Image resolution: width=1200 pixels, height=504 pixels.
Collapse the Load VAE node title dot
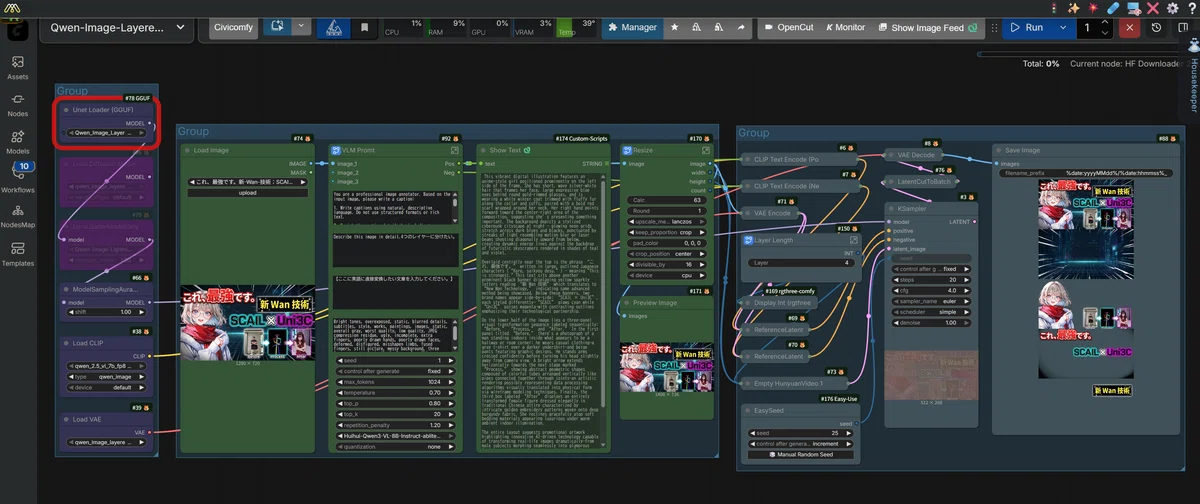(x=67, y=419)
